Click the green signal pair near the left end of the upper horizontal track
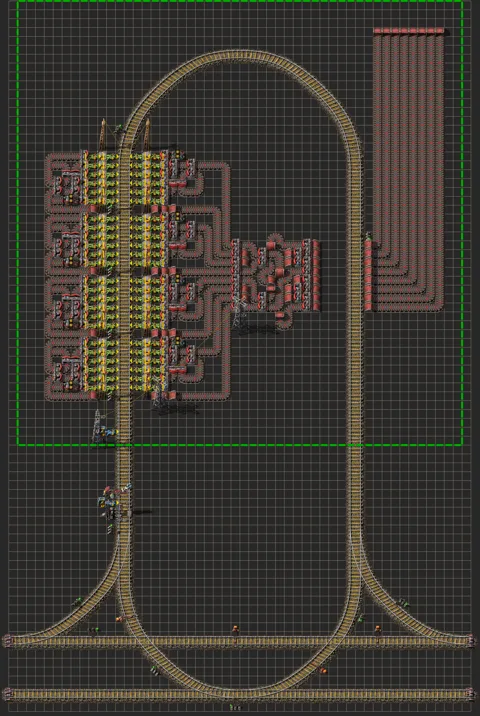 point(93,631)
